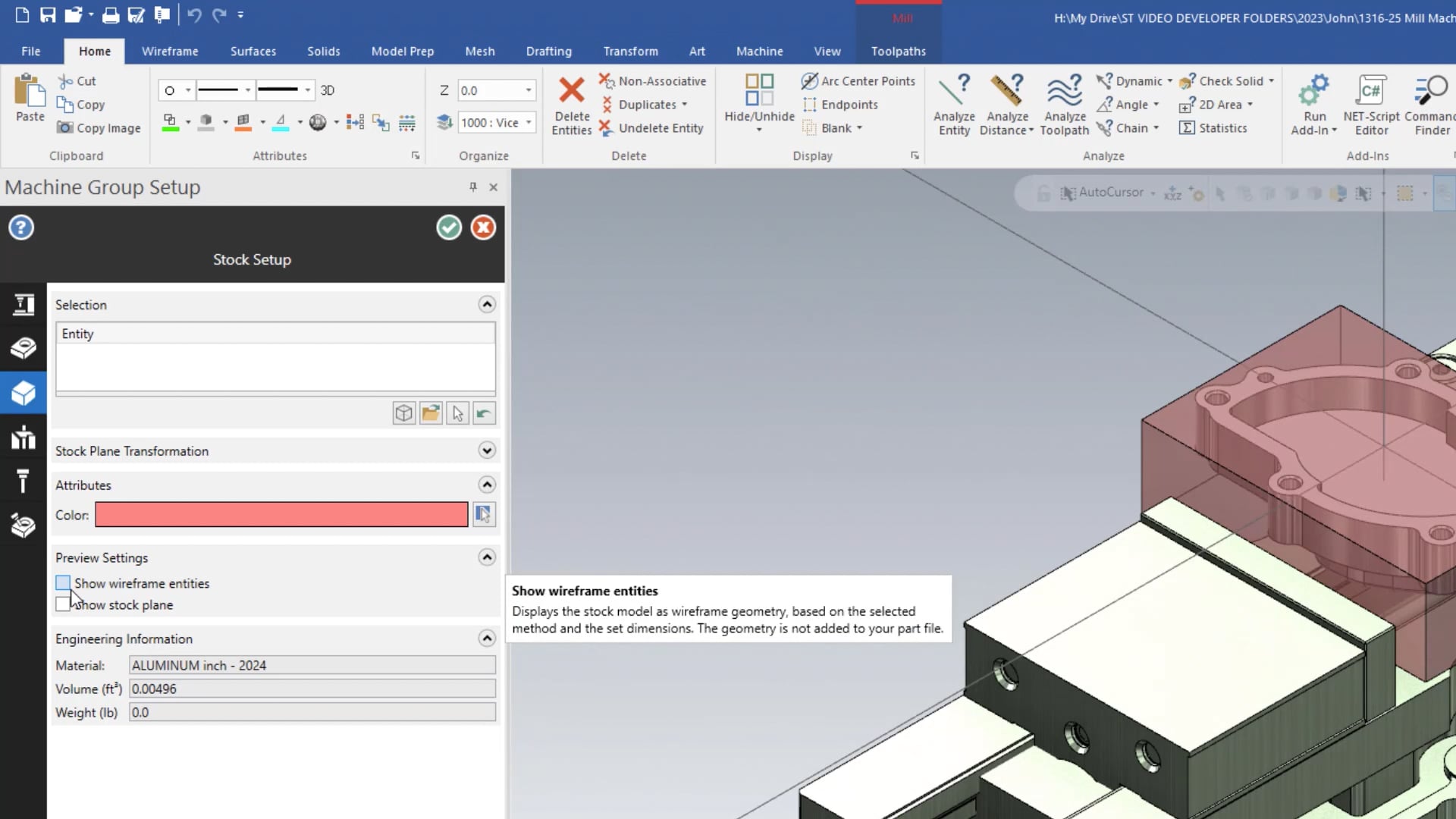Click the green checkmark confirm button

coord(449,227)
